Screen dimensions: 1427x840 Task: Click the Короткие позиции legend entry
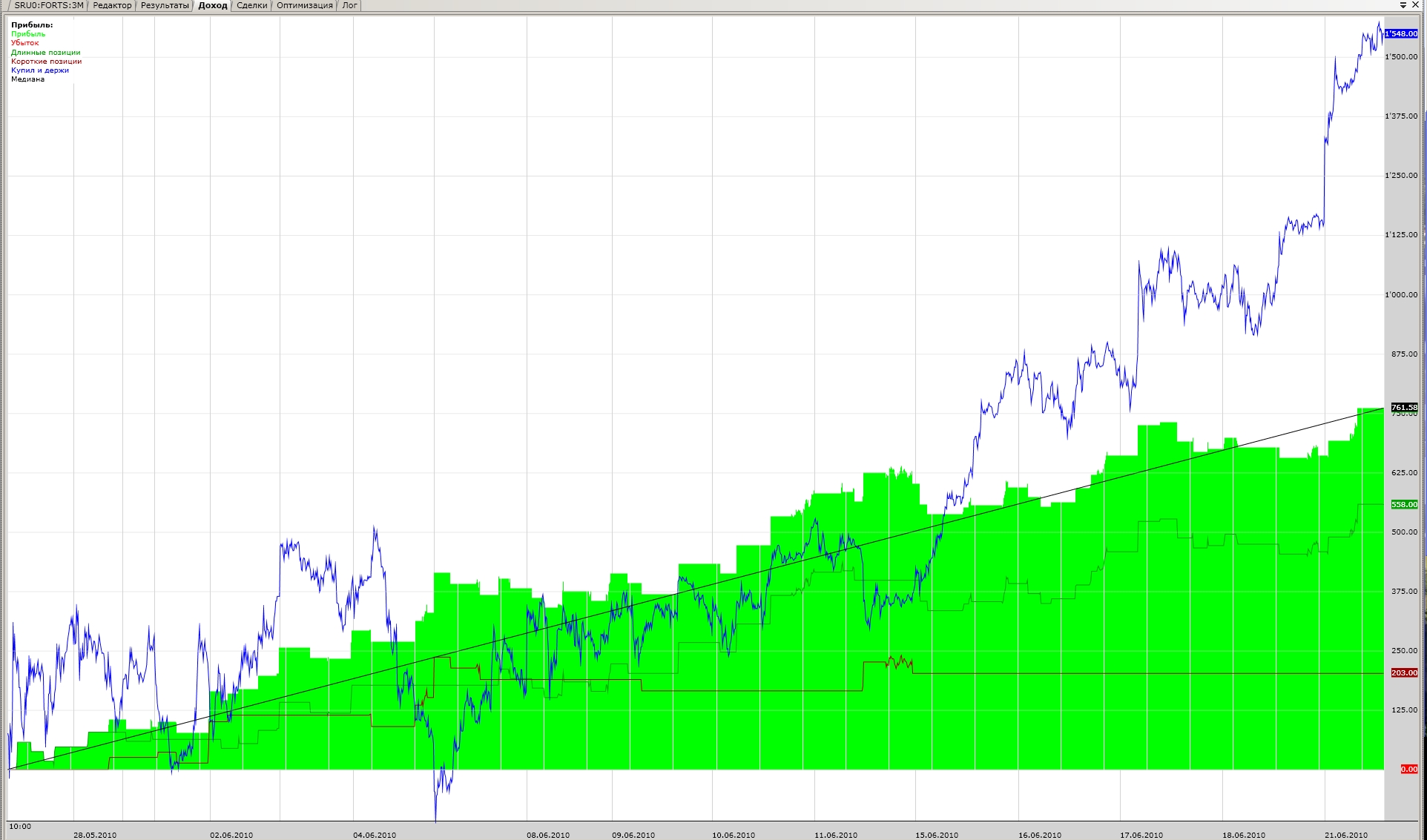point(46,62)
